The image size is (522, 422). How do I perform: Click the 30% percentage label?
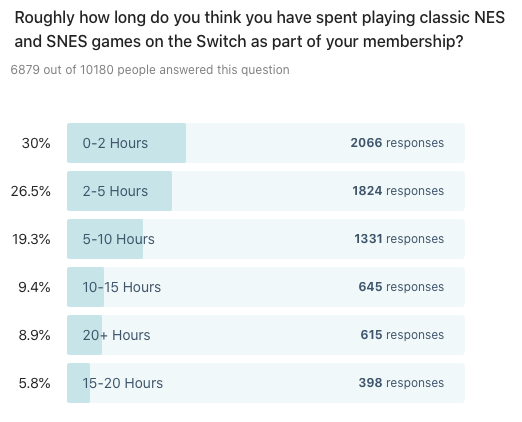(x=36, y=143)
